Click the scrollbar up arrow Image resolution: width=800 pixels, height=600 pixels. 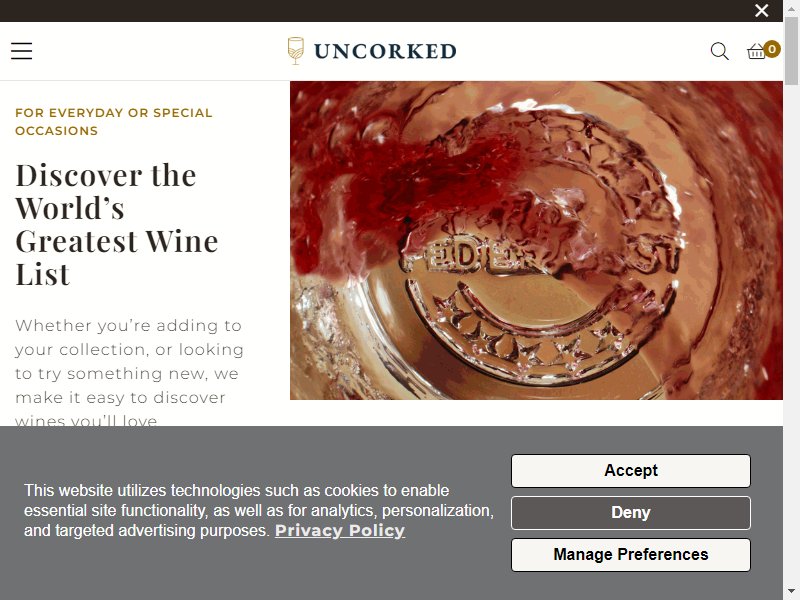(x=791, y=9)
